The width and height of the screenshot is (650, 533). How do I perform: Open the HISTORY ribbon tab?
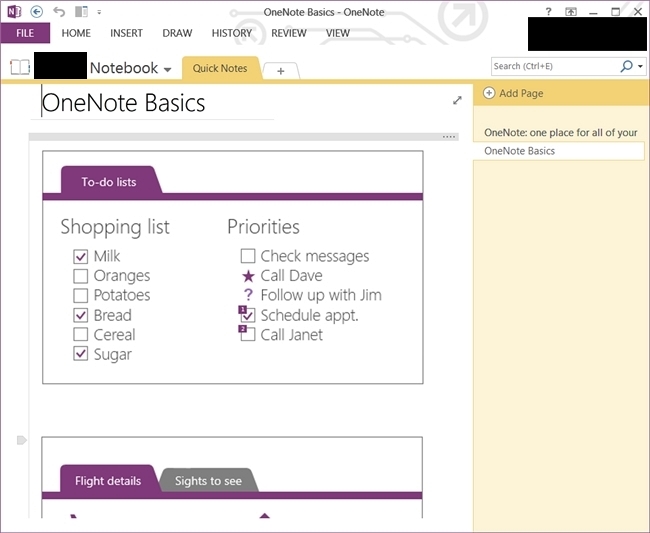232,33
